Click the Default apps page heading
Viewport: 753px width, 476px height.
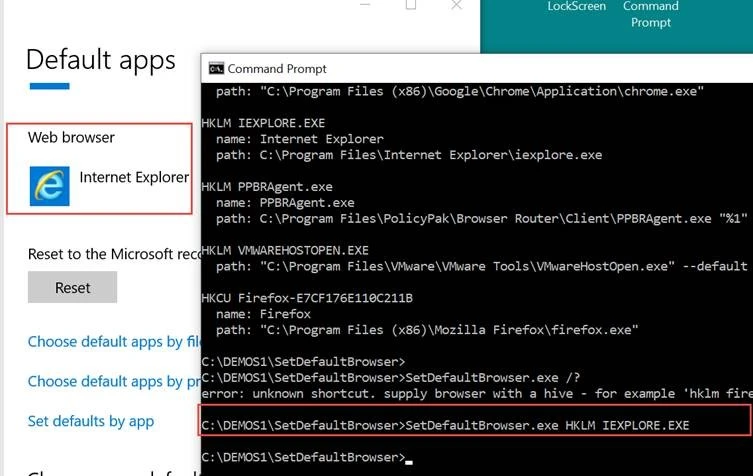pyautogui.click(x=100, y=59)
